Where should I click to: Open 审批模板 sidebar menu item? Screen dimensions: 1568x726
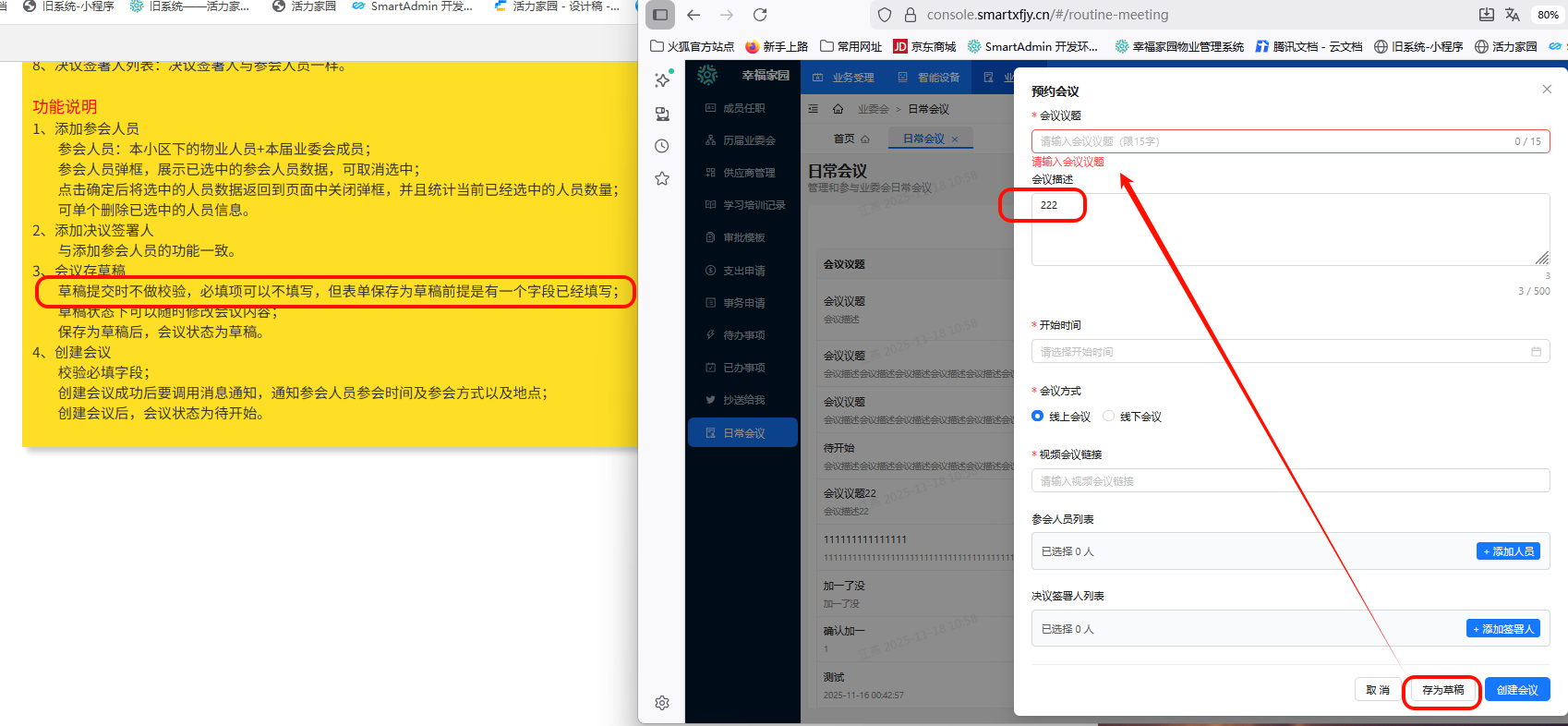742,237
